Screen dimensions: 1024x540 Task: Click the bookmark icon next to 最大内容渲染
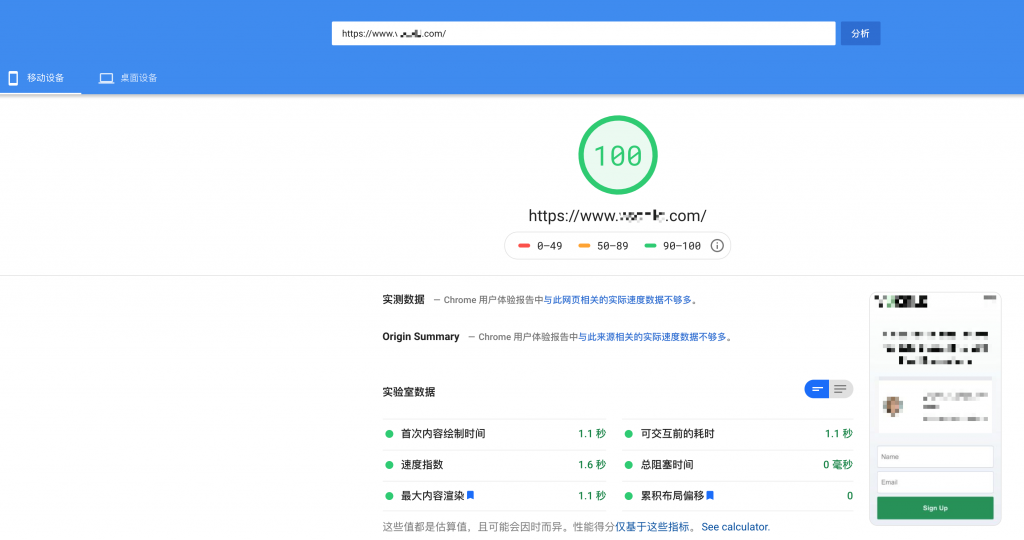(470, 495)
